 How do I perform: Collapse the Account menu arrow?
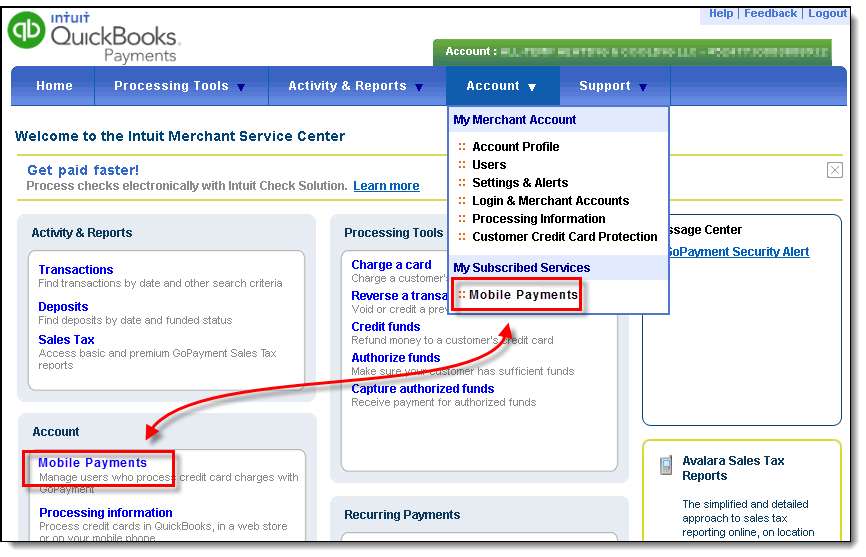click(532, 87)
